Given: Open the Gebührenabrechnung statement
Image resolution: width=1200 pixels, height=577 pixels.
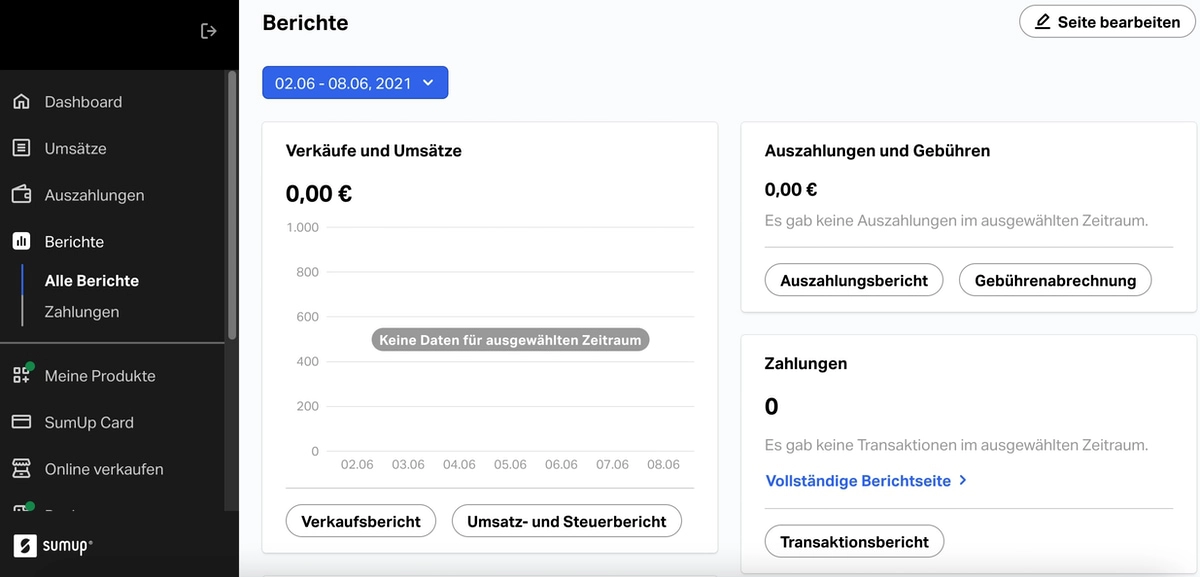Looking at the screenshot, I should 1055,281.
